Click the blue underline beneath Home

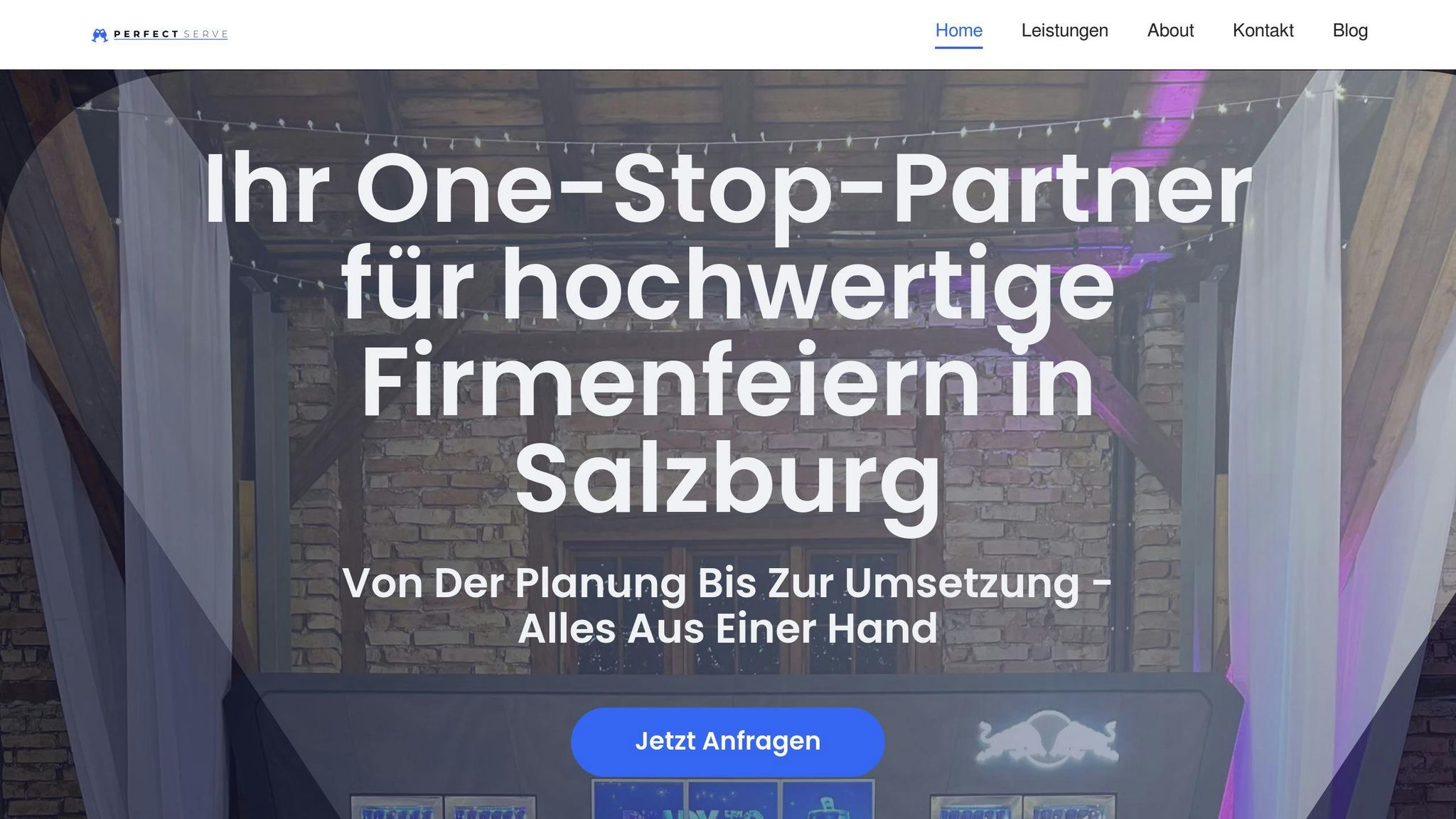coord(958,48)
